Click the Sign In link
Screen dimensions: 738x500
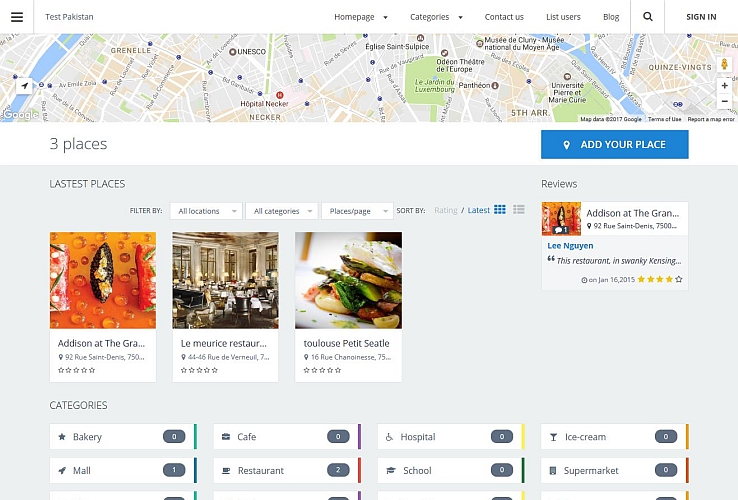pos(701,17)
